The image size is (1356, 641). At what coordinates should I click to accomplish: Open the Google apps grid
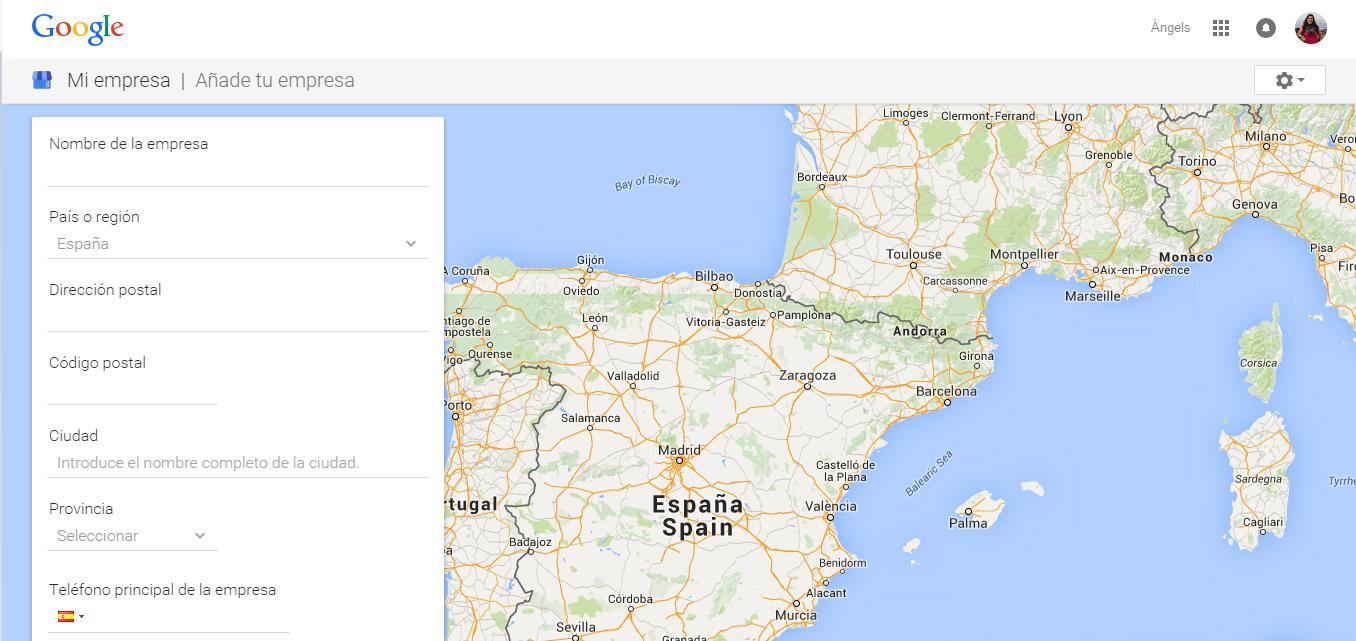(1220, 28)
